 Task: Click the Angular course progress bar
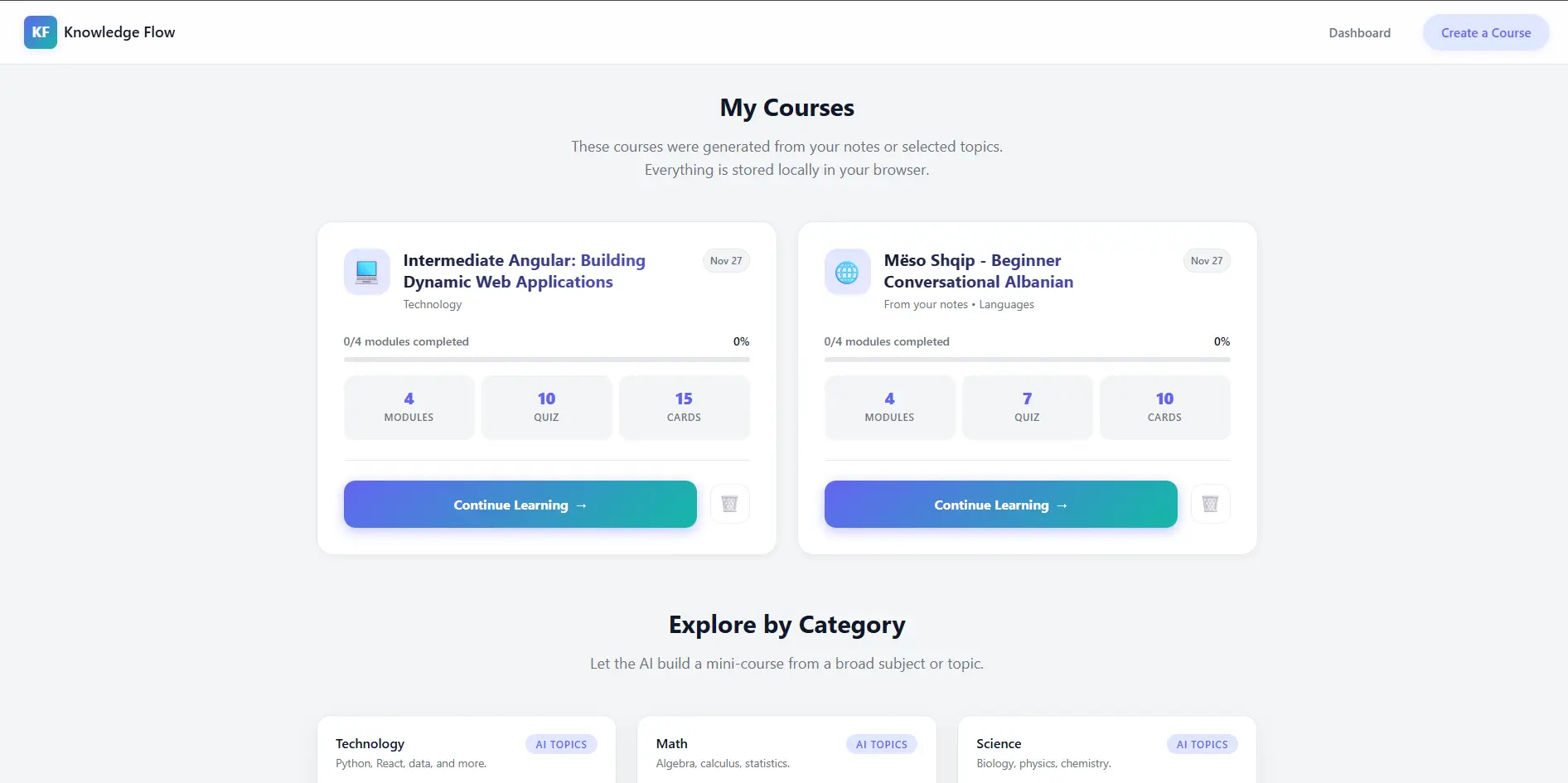[x=546, y=360]
